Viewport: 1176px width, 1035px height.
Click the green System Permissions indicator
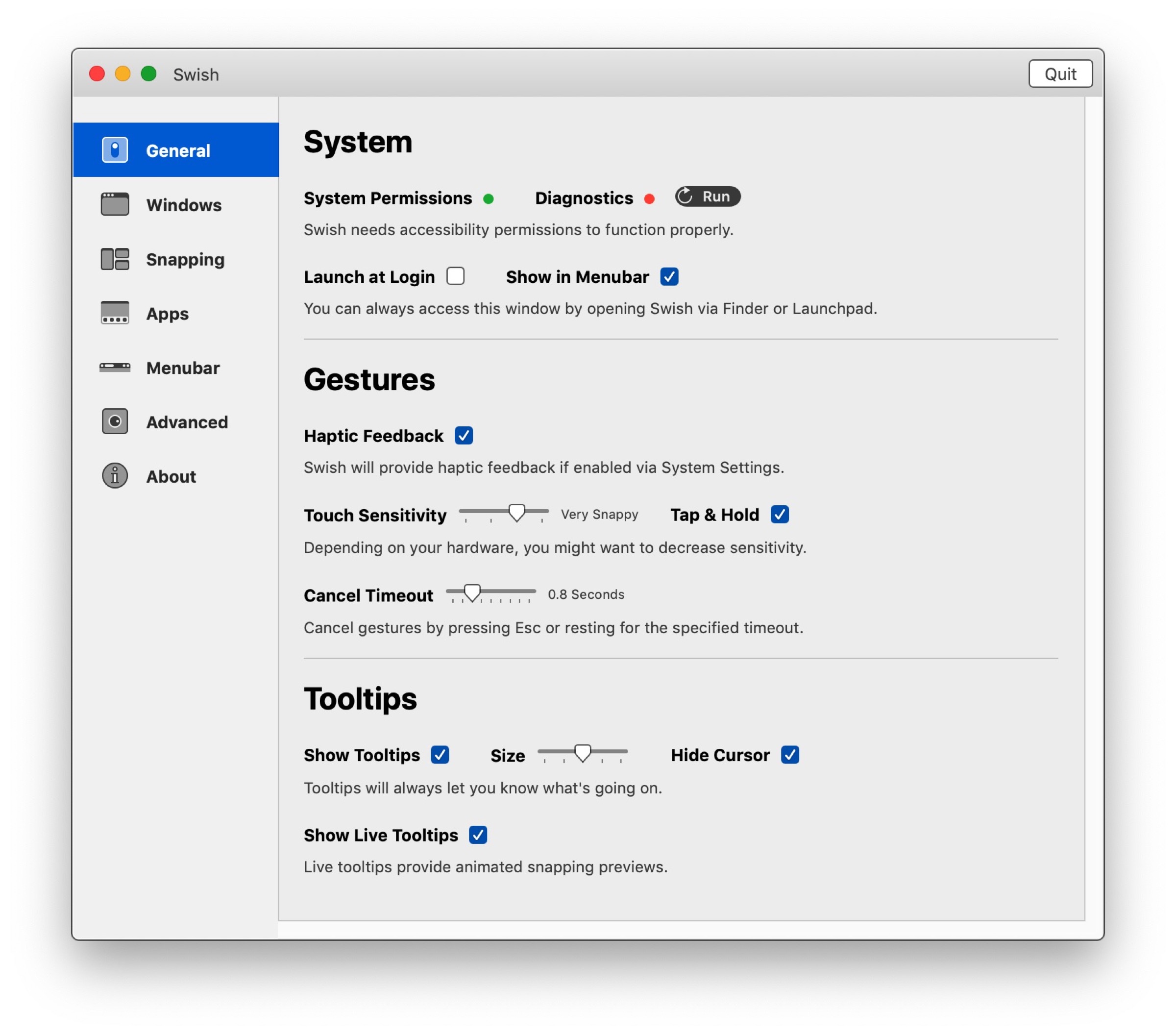pos(488,198)
